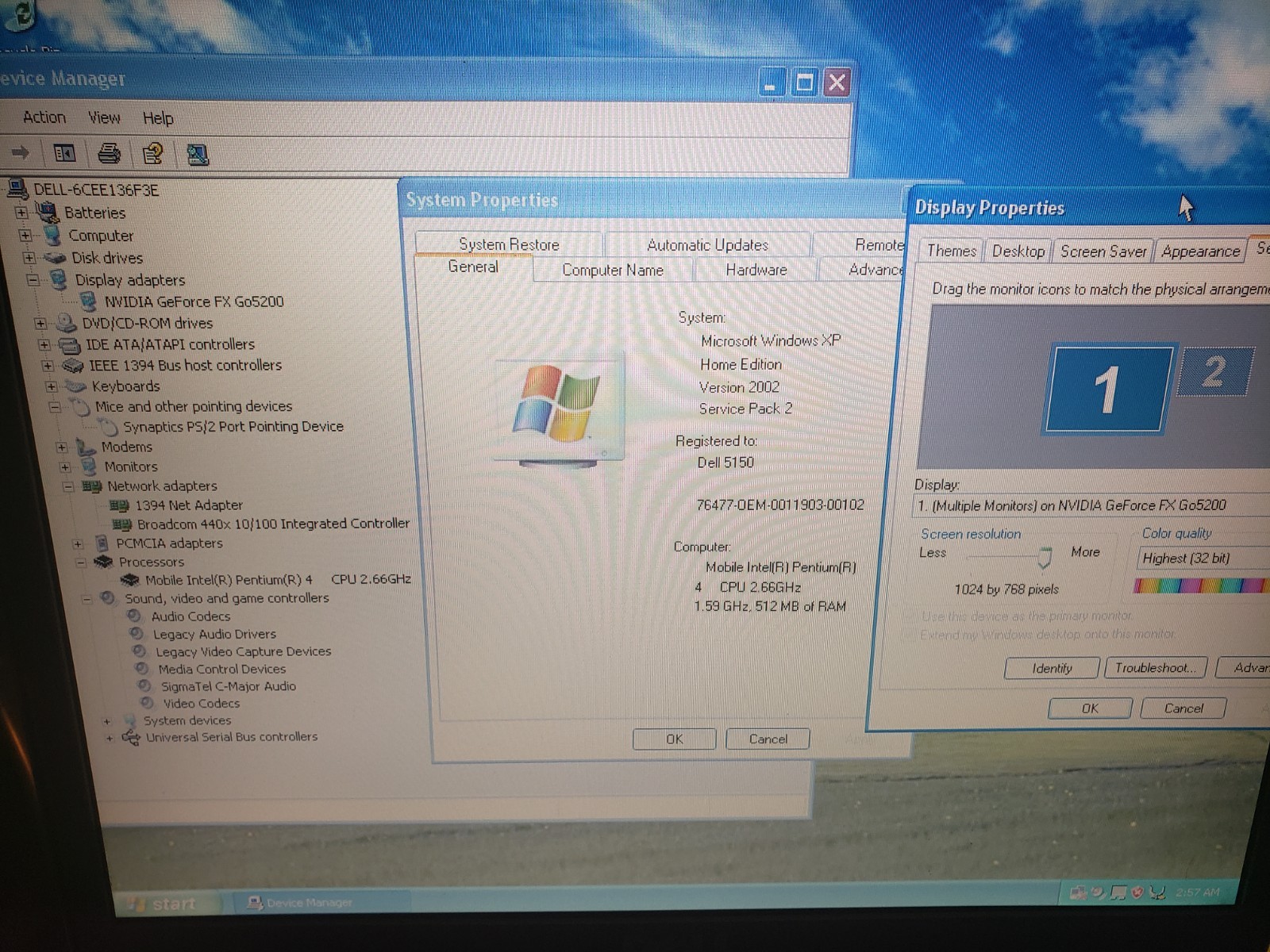Viewport: 1270px width, 952px height.
Task: Click the Troubleshoot button
Action: point(1156,668)
